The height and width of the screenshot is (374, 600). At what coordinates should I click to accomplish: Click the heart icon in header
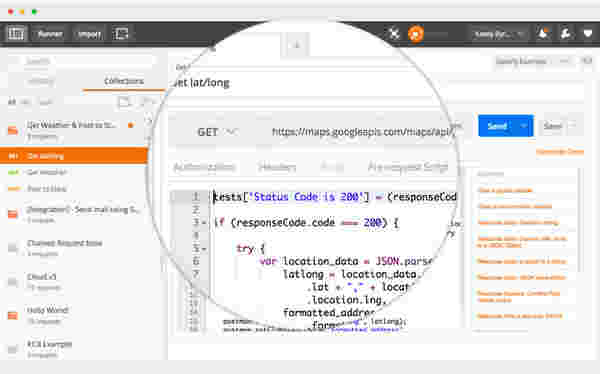click(588, 34)
